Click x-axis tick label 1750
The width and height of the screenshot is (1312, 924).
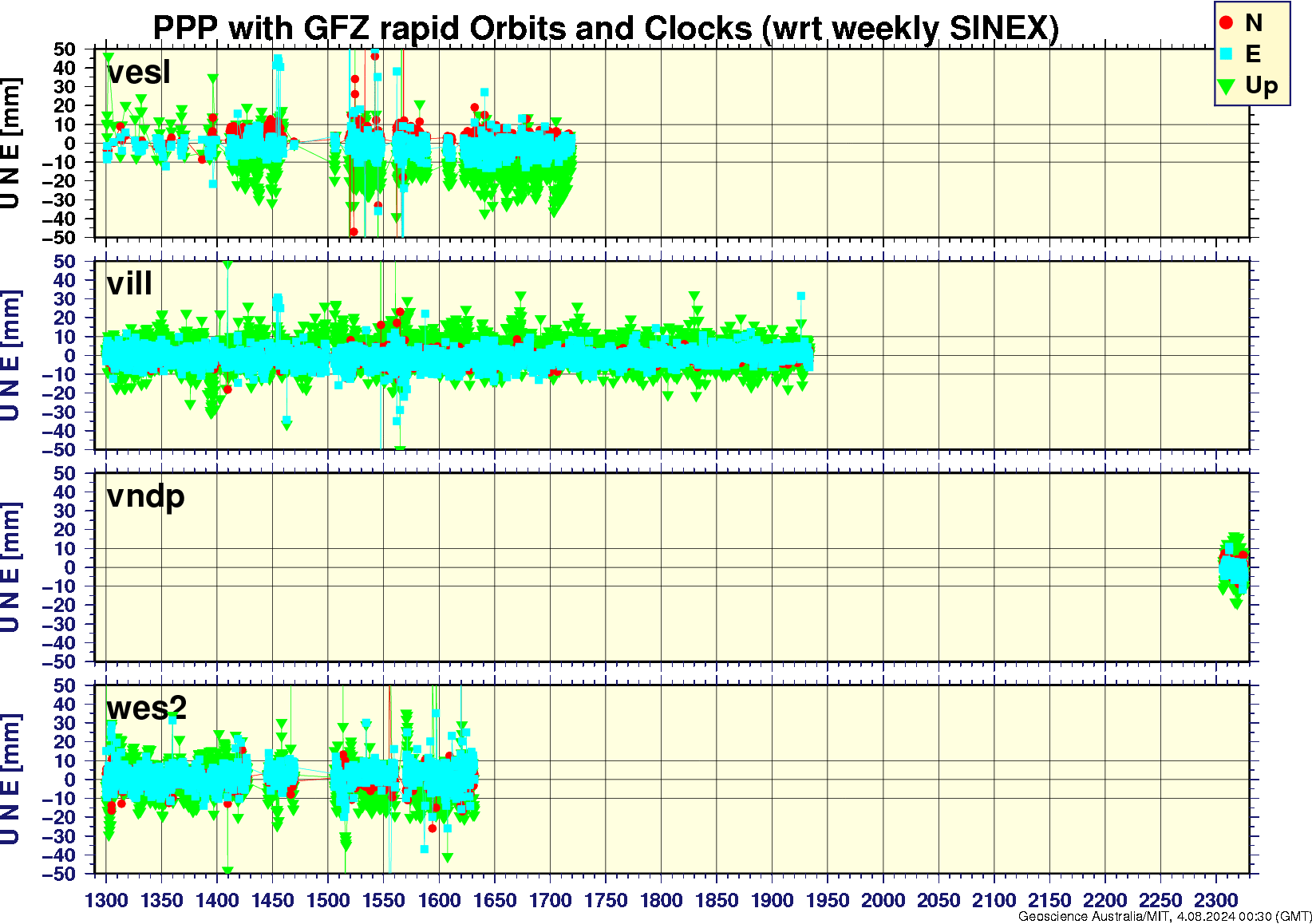pyautogui.click(x=606, y=900)
